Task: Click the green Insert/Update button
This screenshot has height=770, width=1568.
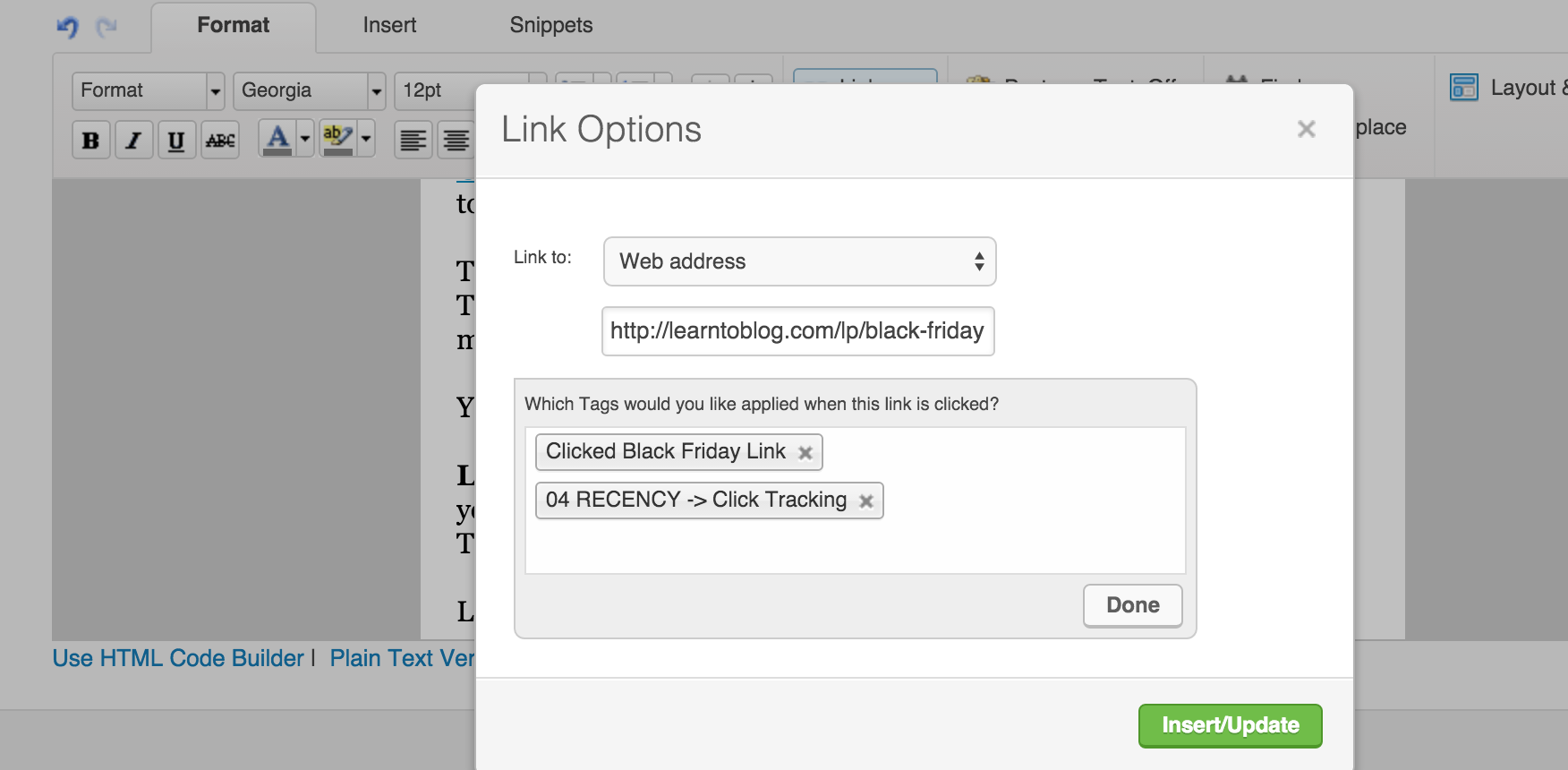Action: (x=1231, y=725)
